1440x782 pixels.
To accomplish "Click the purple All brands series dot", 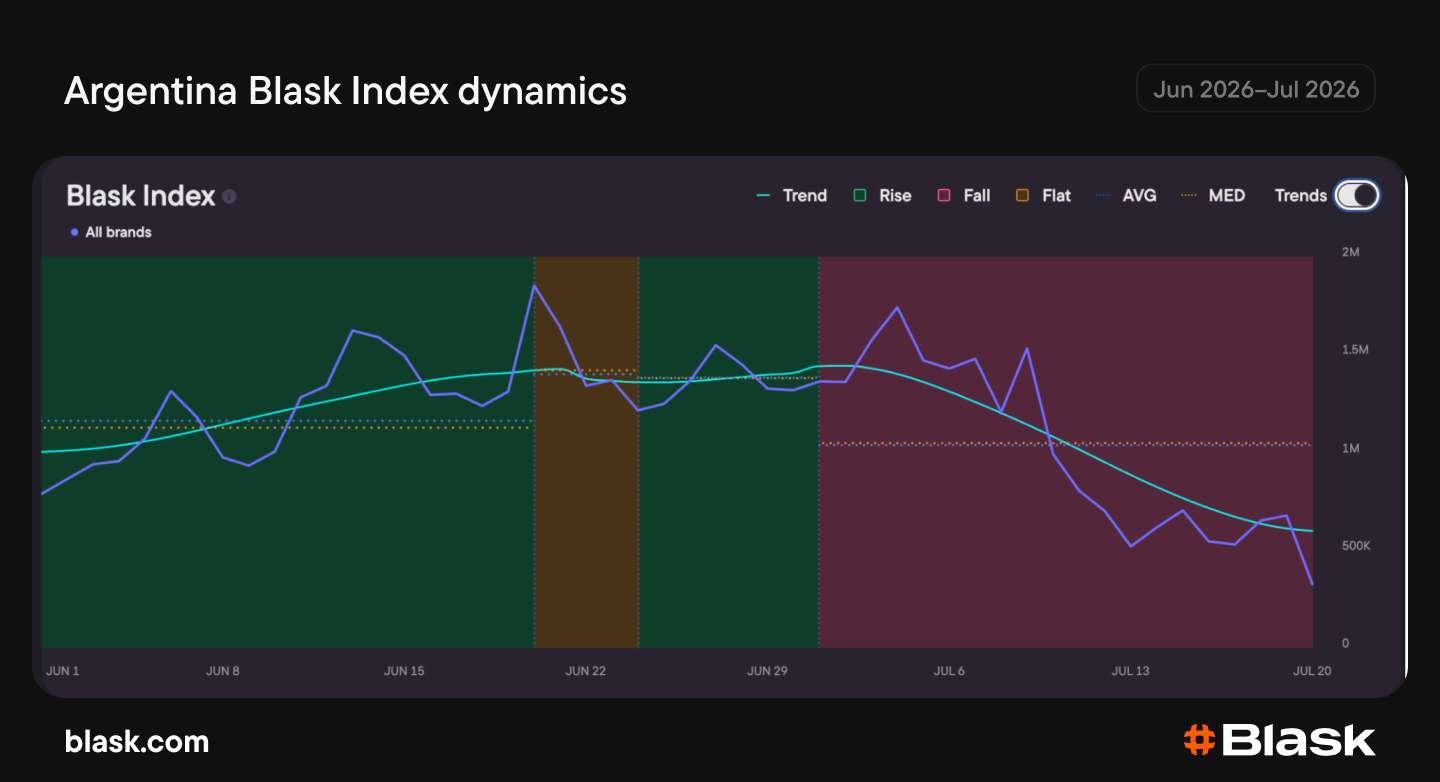I will (x=75, y=232).
